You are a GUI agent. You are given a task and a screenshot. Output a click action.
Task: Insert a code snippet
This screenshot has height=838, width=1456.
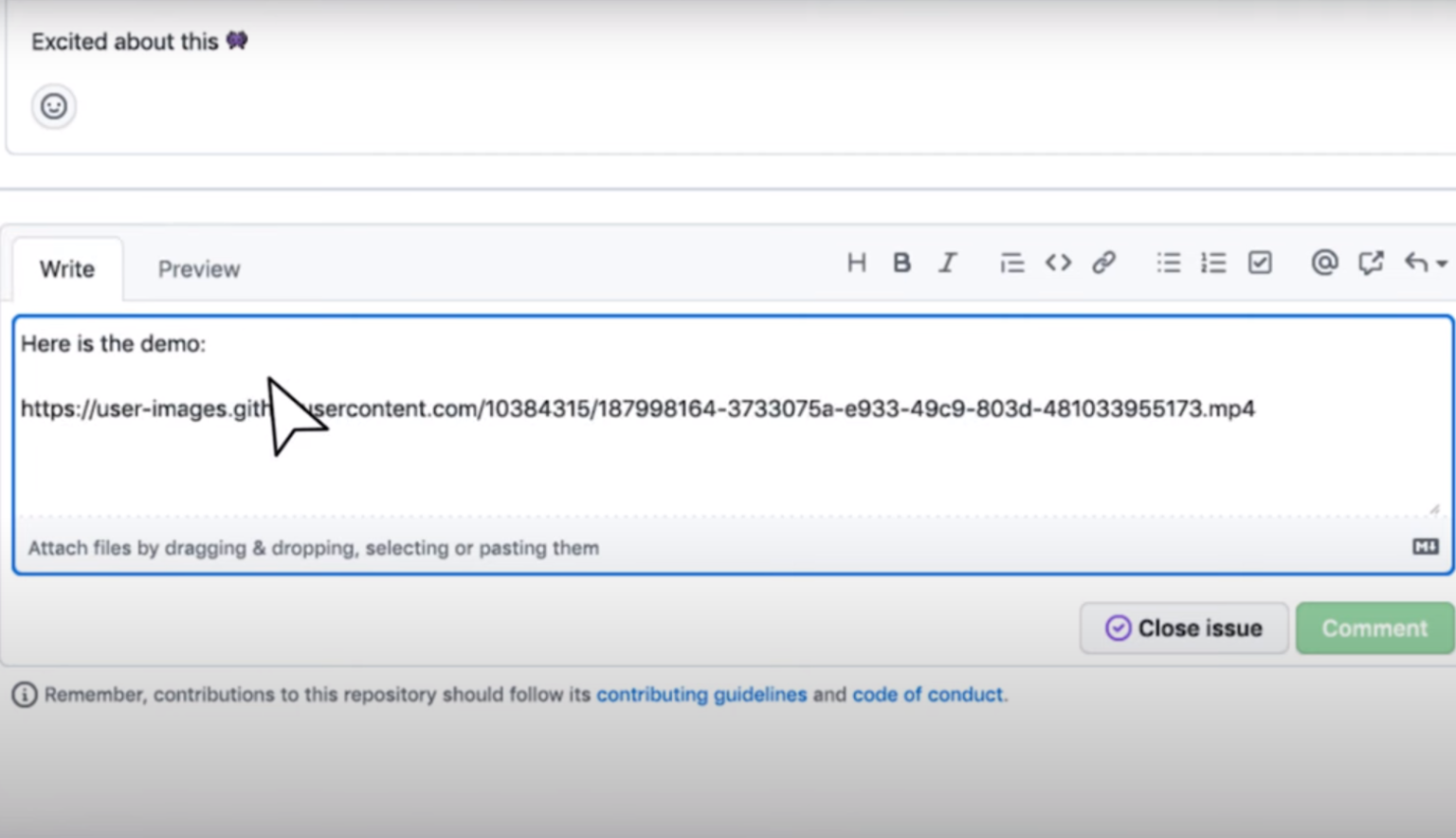click(1058, 263)
